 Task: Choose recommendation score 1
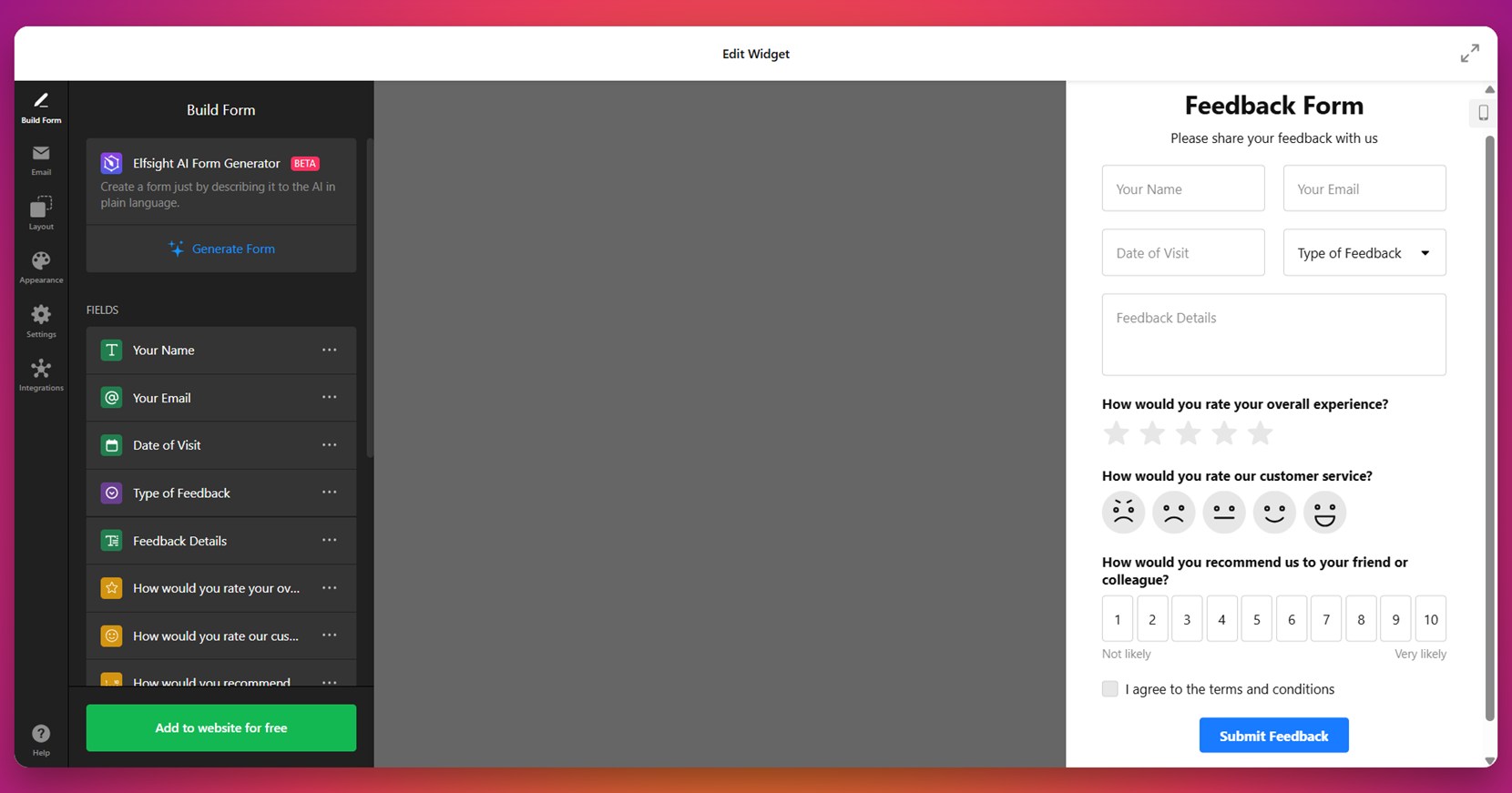click(1118, 619)
